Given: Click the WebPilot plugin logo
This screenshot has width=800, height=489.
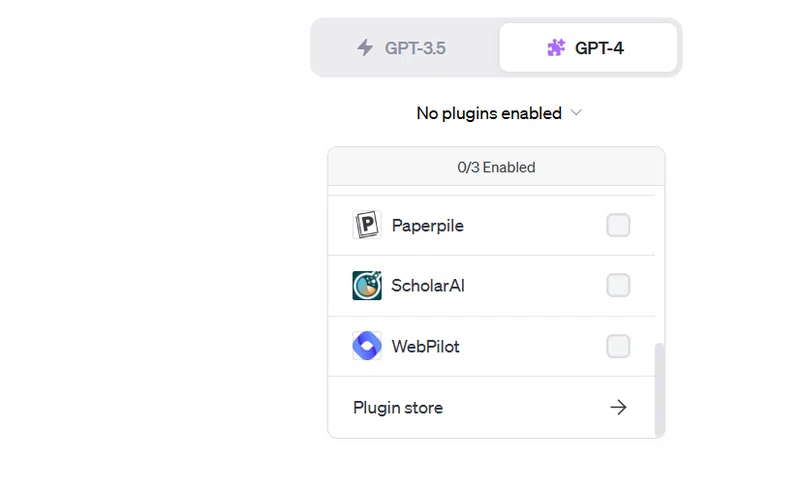Looking at the screenshot, I should tap(367, 346).
